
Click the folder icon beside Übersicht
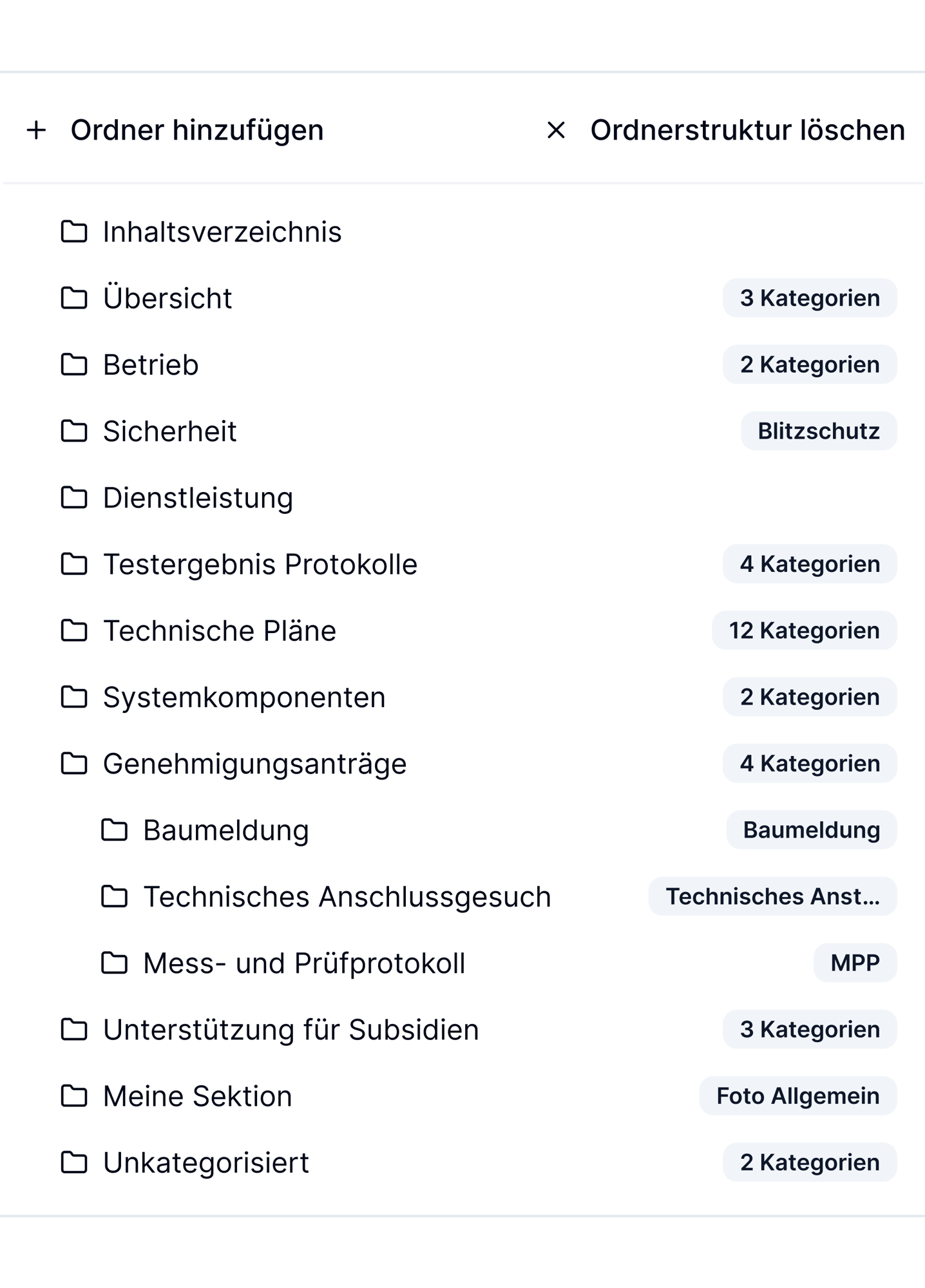tap(74, 298)
